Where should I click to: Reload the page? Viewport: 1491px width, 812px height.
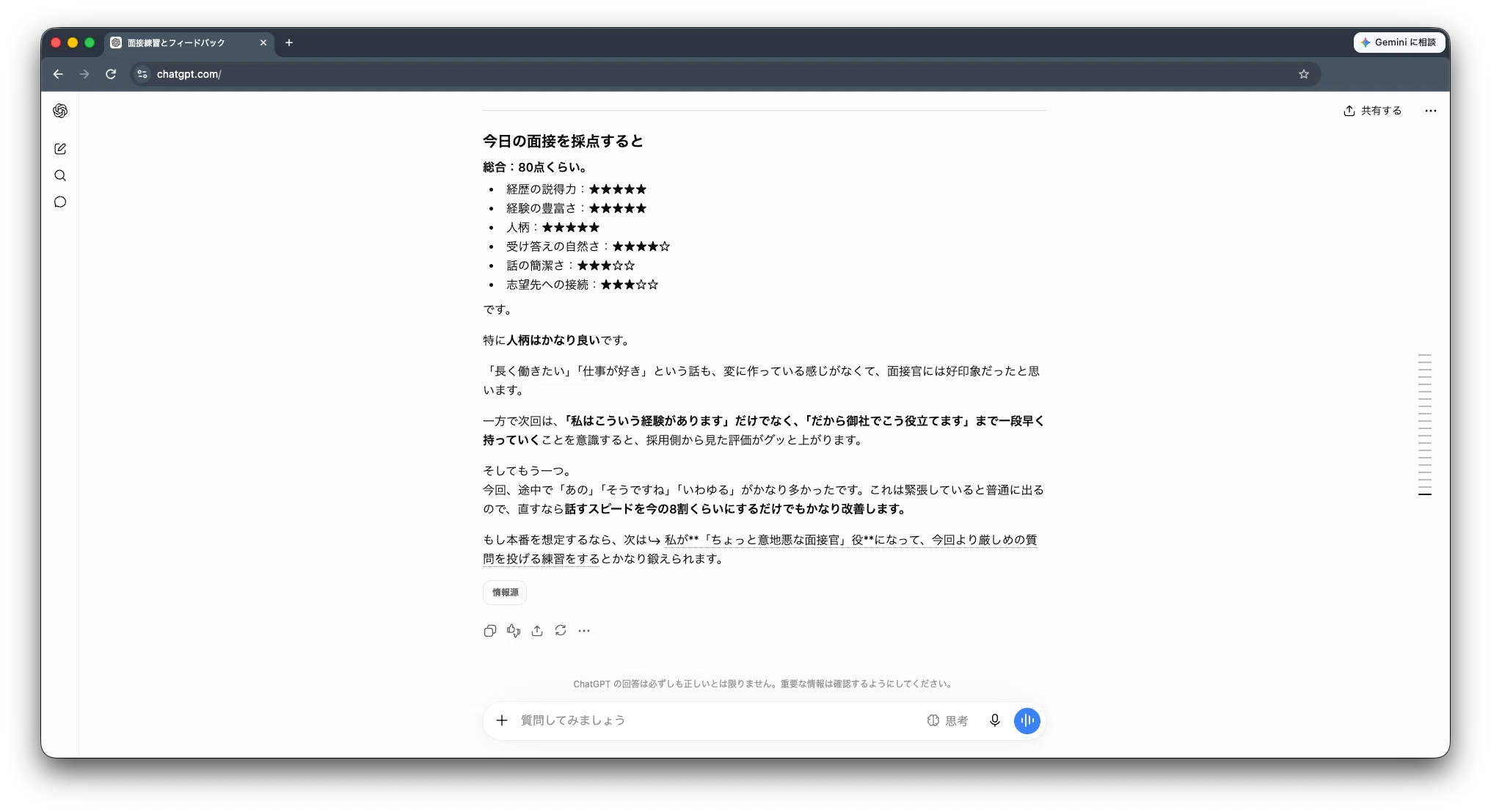click(x=111, y=74)
